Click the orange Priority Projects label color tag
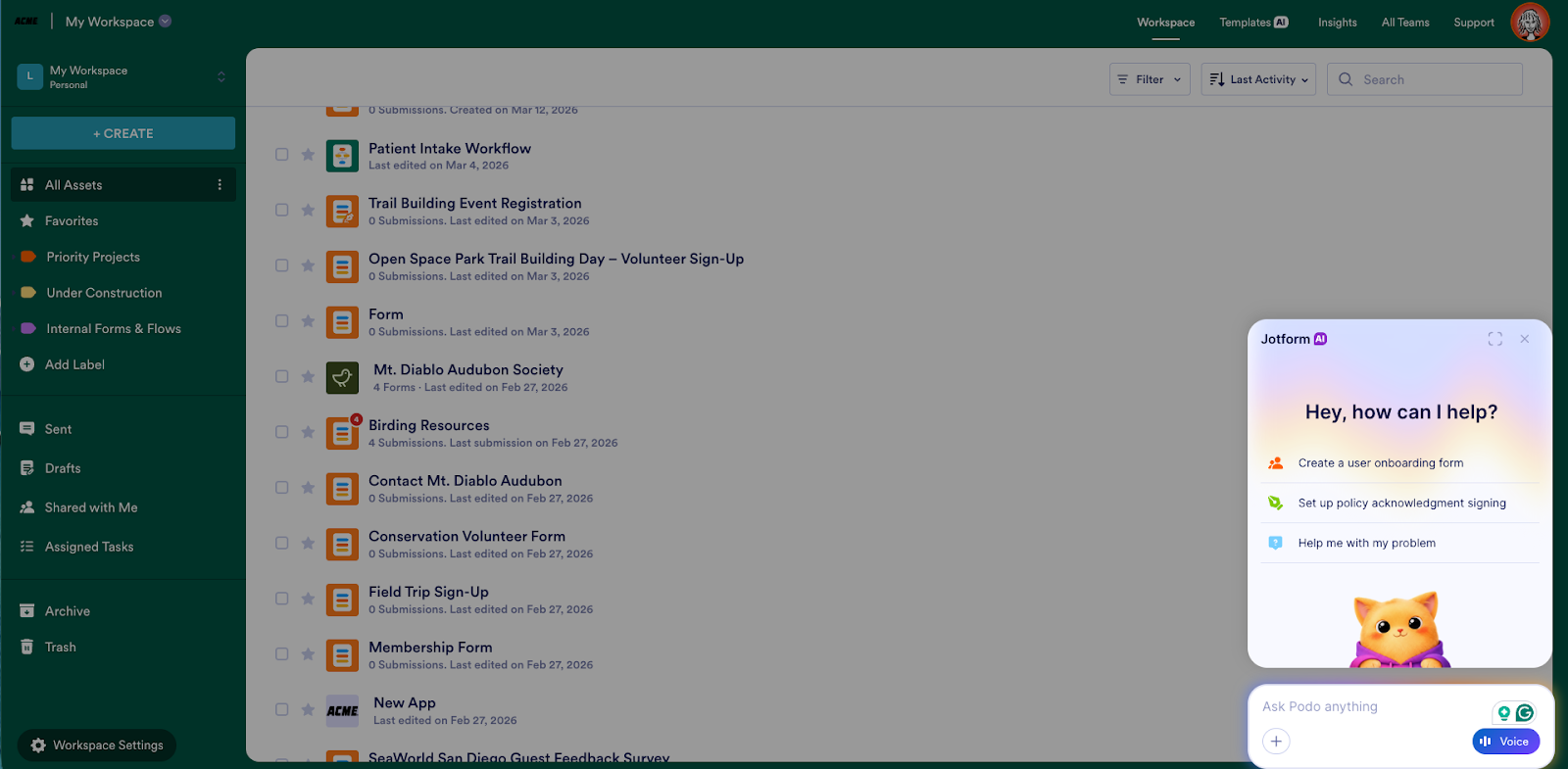The width and height of the screenshot is (1568, 769). point(28,257)
